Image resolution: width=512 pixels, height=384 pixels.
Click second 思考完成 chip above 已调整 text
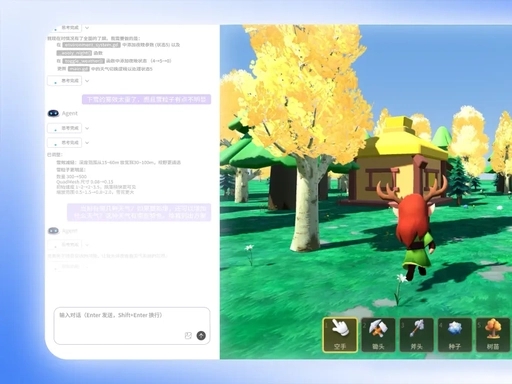point(65,143)
